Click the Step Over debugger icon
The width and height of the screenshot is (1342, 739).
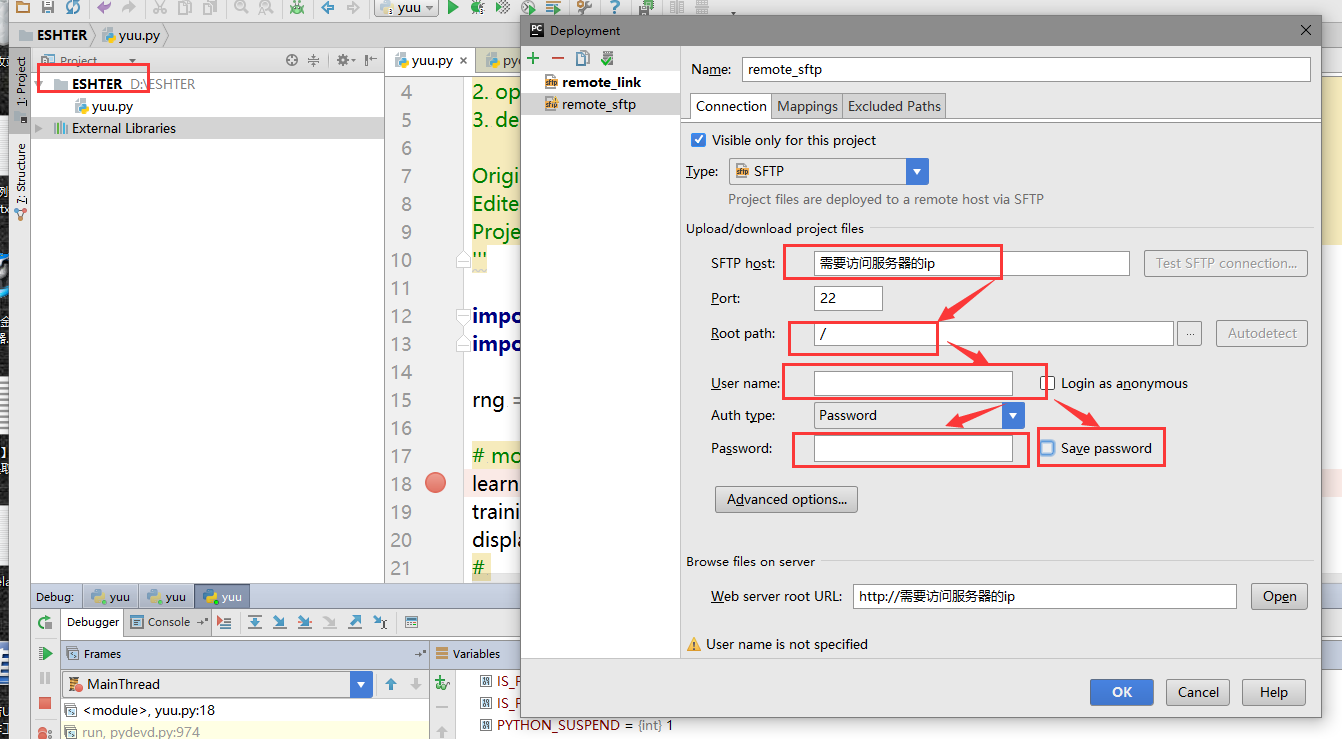[255, 622]
